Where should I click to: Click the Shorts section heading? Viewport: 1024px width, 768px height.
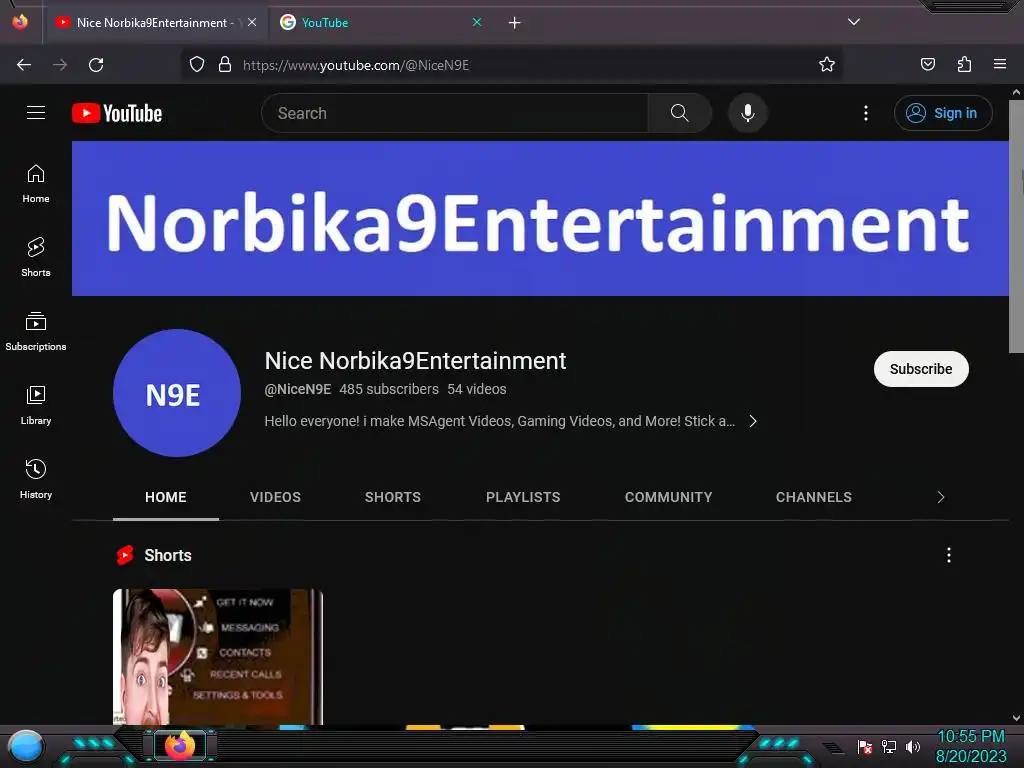click(168, 555)
